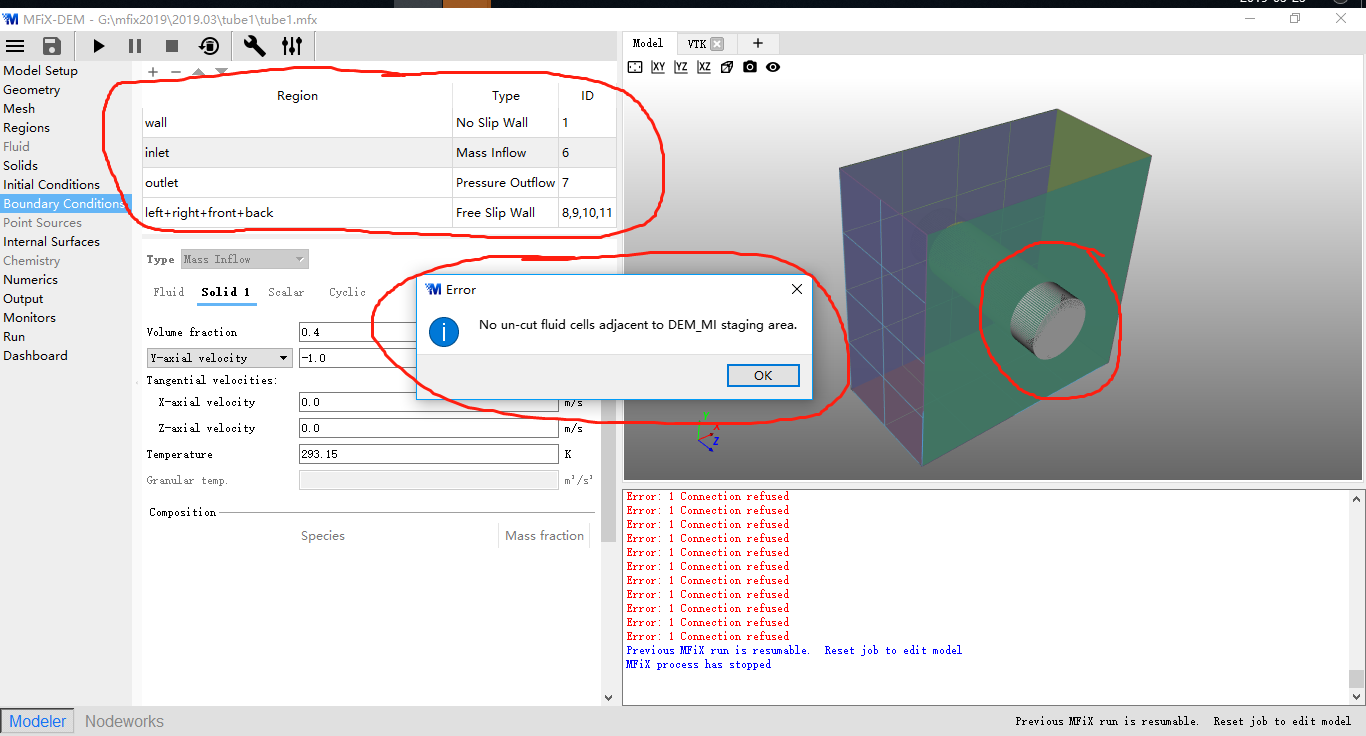Reset the job using the reset icon

point(209,46)
